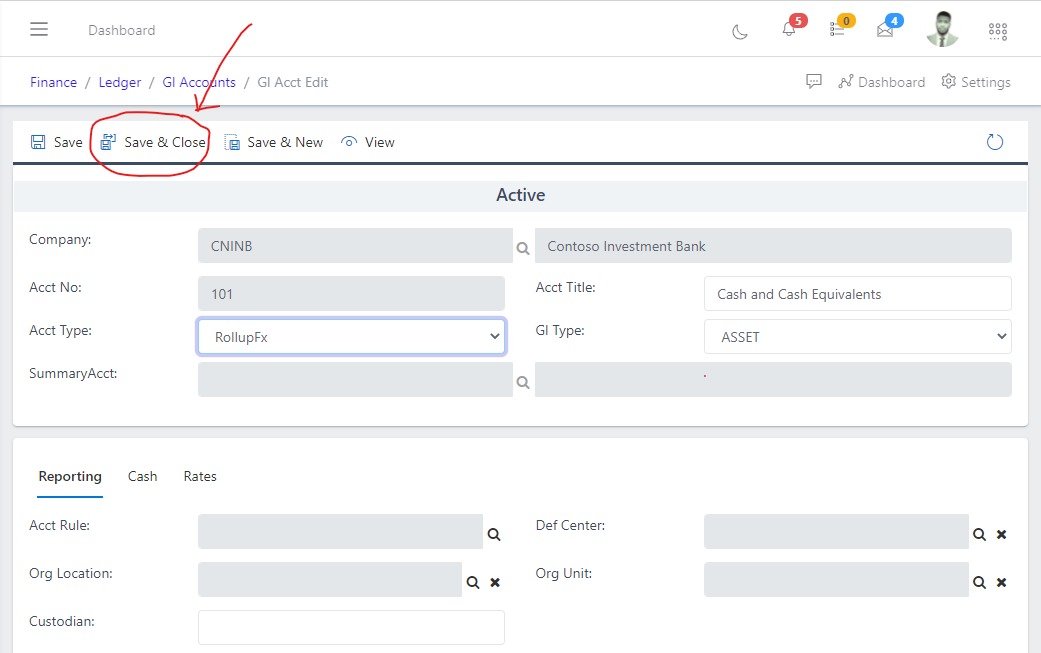Image resolution: width=1041 pixels, height=653 pixels.
Task: Open notifications via the bell icon
Action: pos(788,31)
